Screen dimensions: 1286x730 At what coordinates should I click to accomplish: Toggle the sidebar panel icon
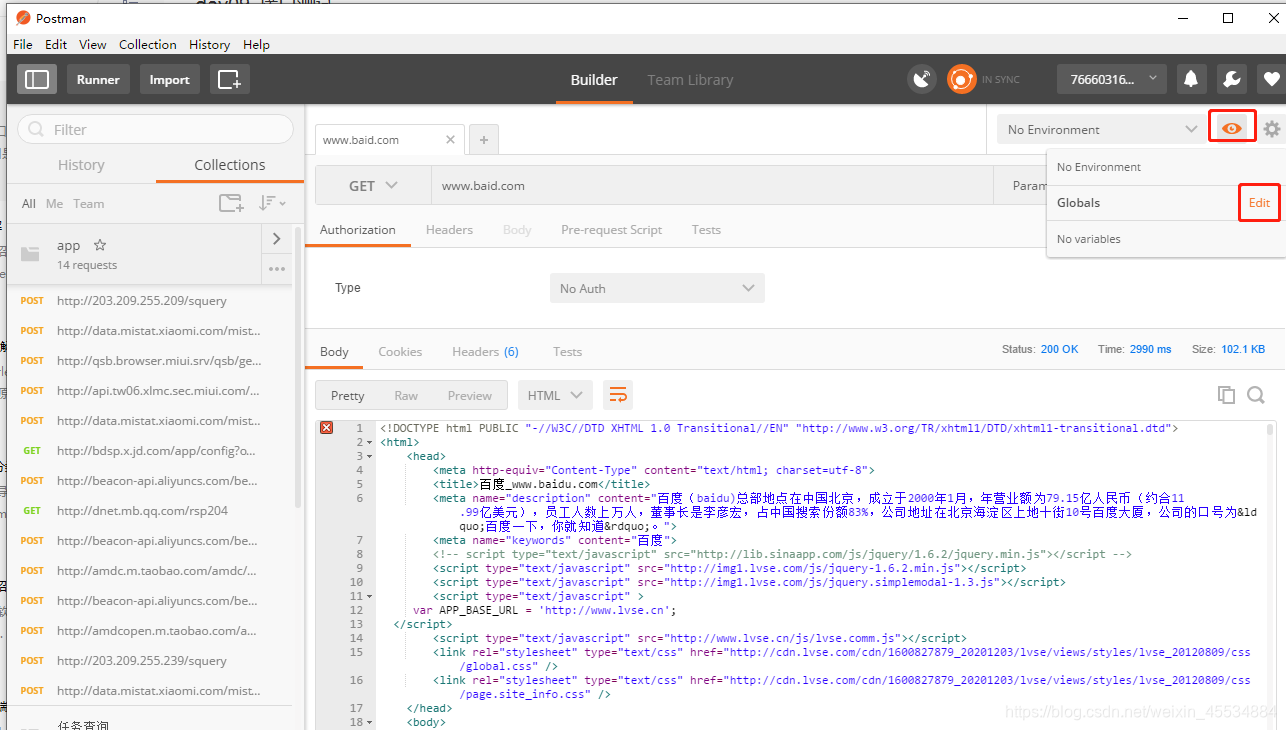click(37, 79)
